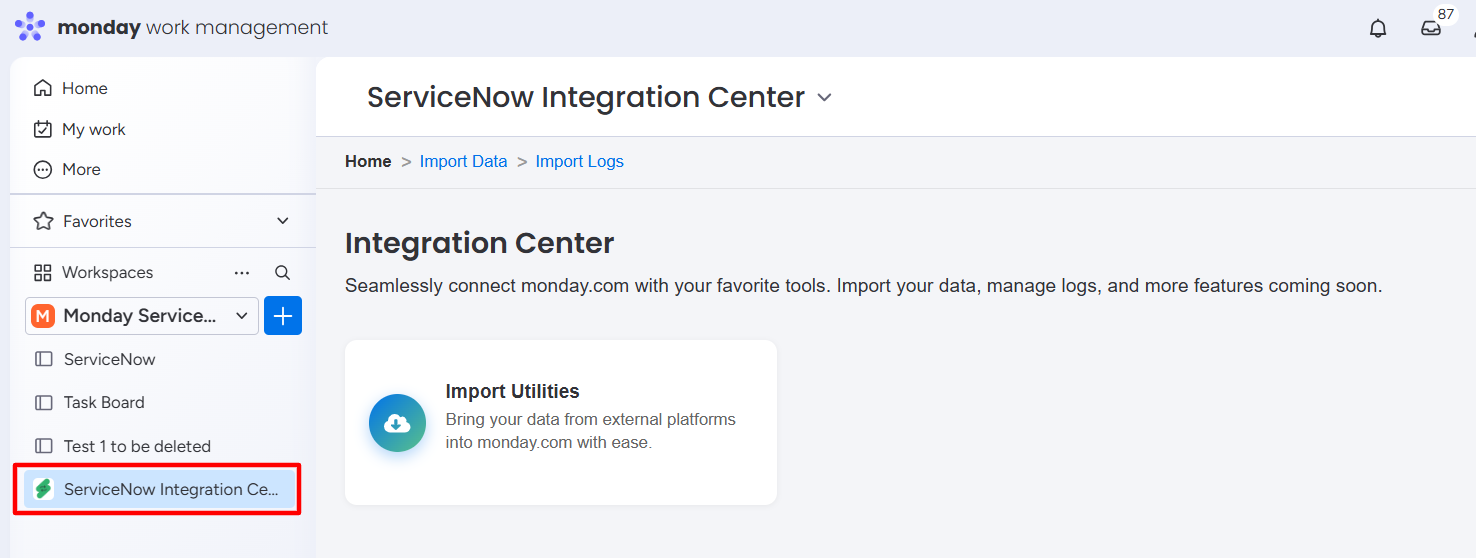Click the monday work management logo

[x=171, y=27]
